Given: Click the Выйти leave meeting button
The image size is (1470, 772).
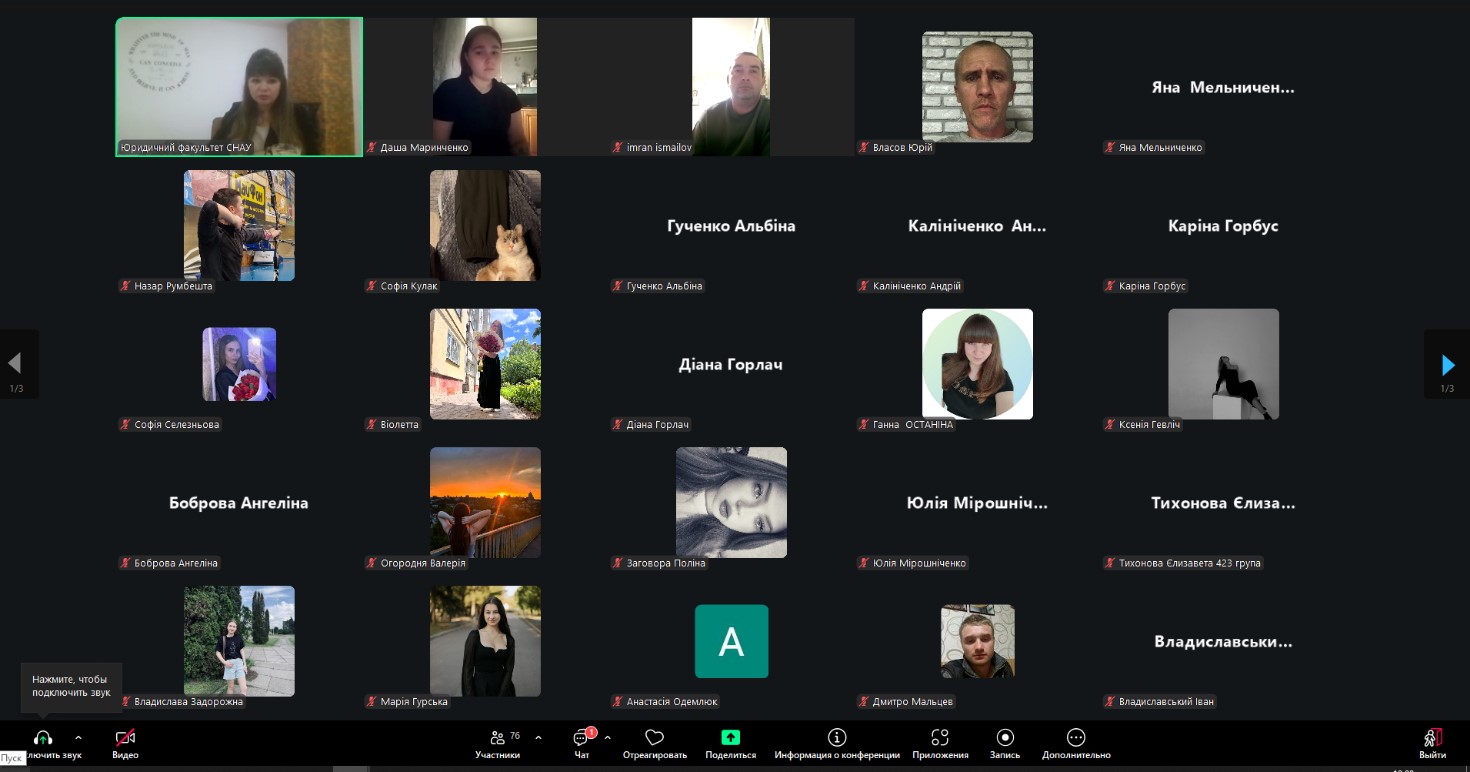Looking at the screenshot, I should (x=1432, y=738).
